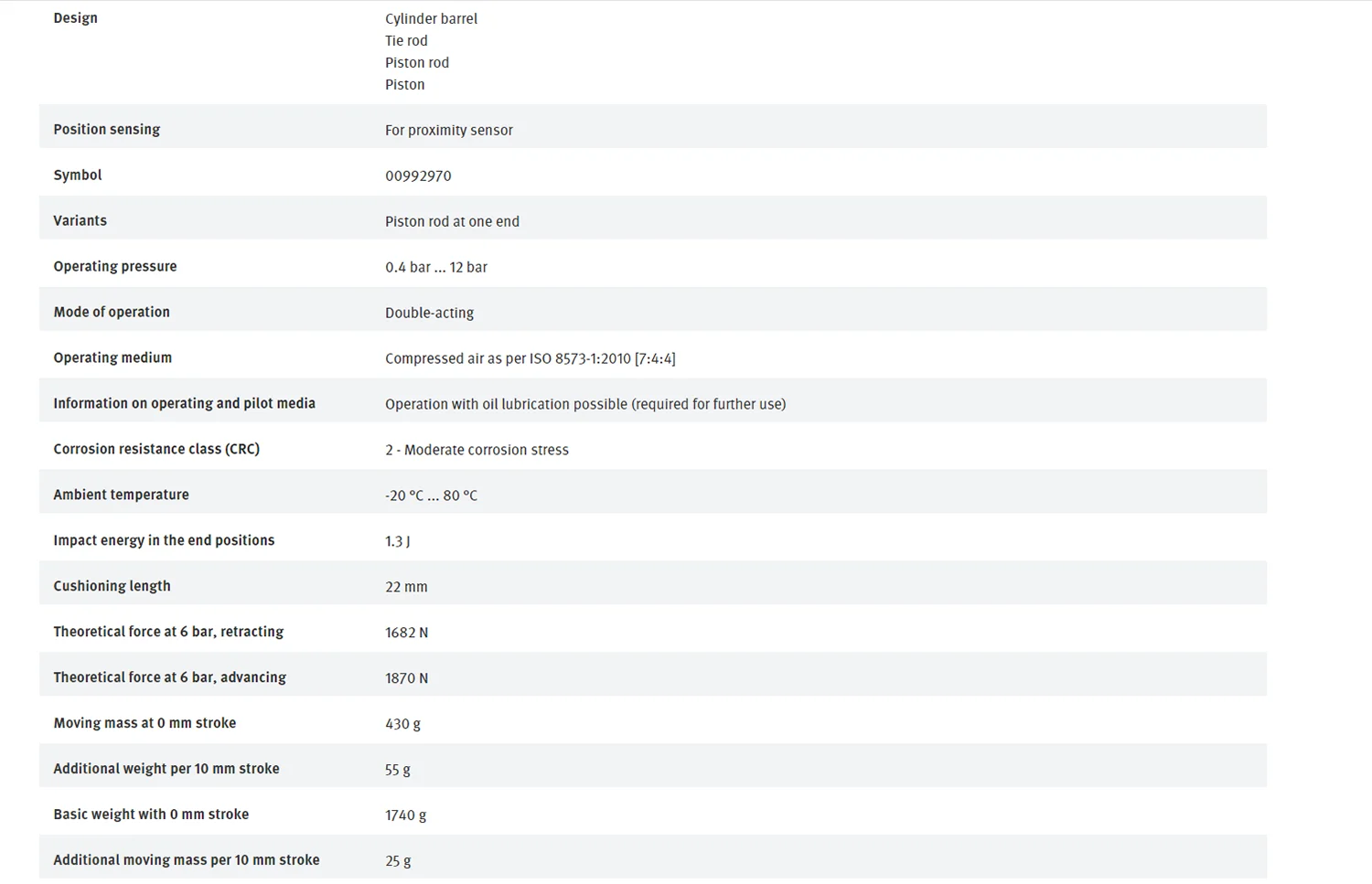Viewport: 1372px width, 884px height.
Task: Select the Compressed air ISO 8573-1:2010 text
Action: pos(531,358)
